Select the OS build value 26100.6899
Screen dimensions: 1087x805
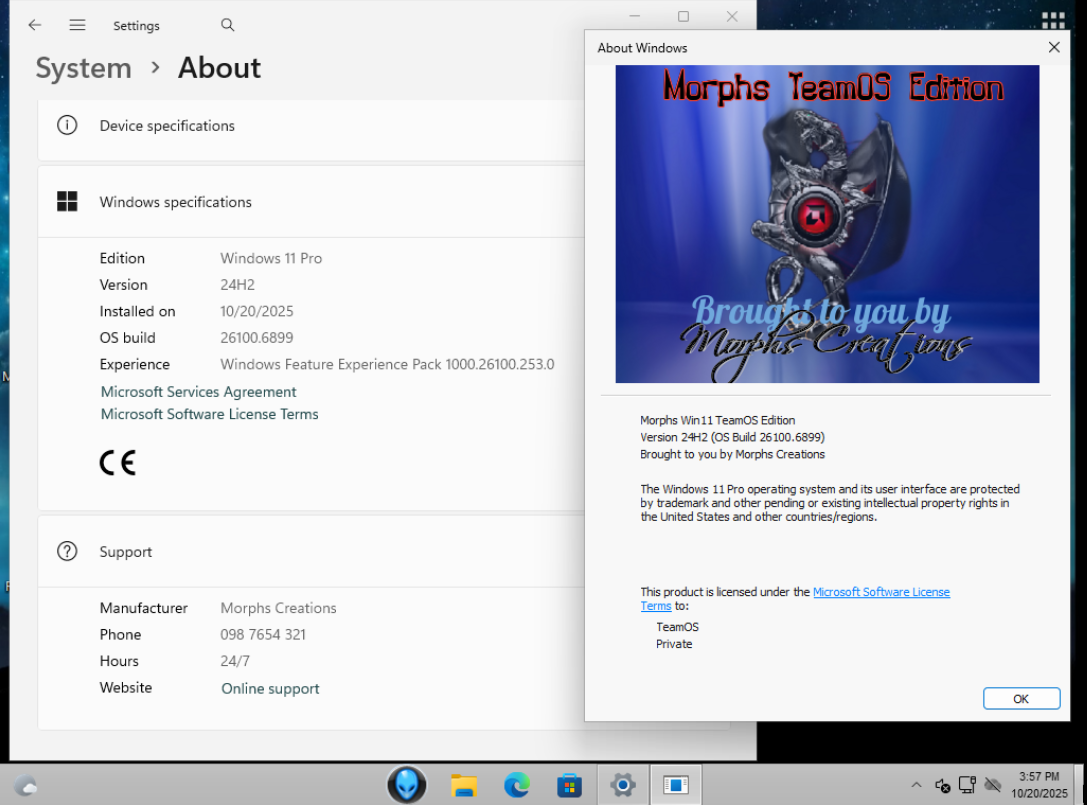256,338
